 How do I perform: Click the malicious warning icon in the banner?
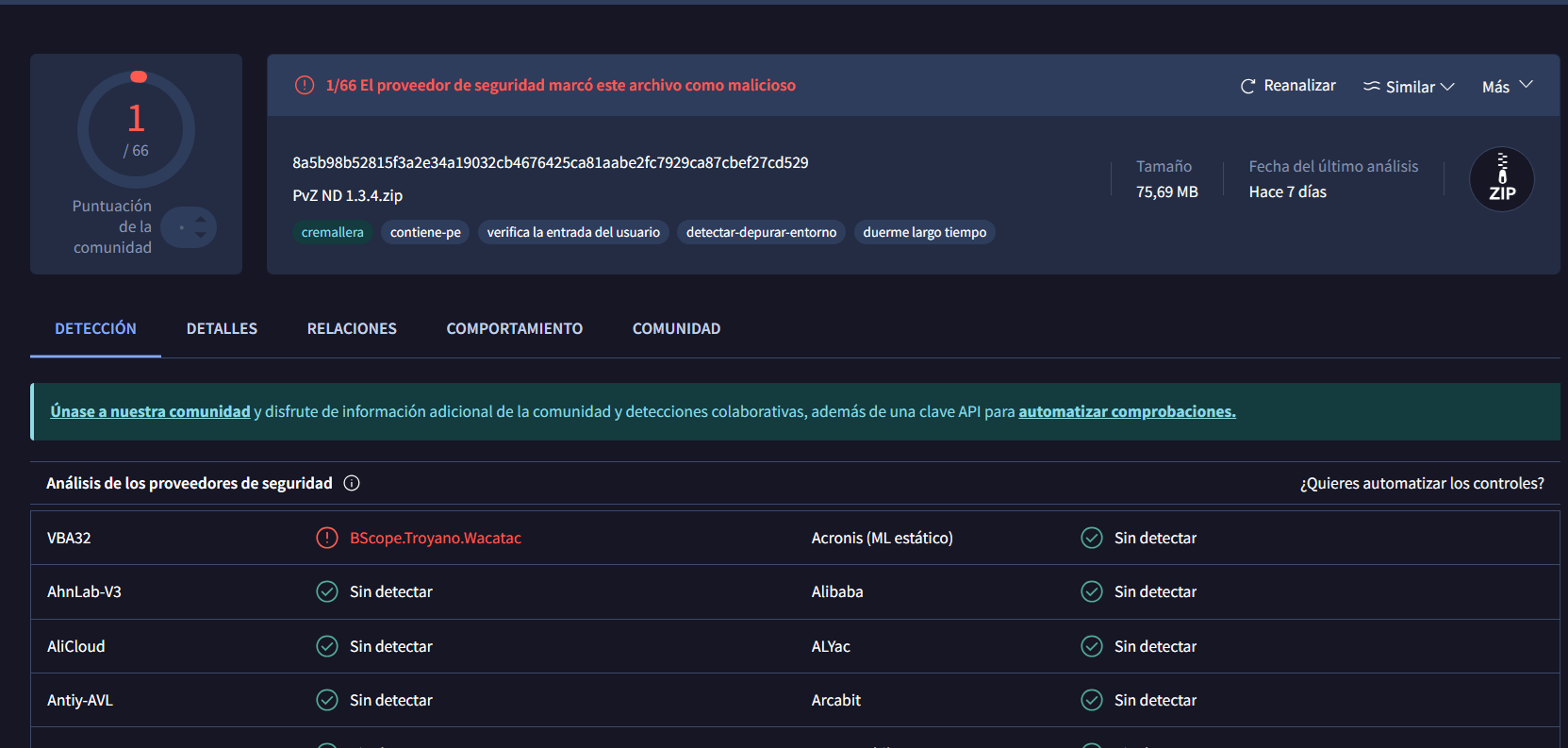click(x=305, y=85)
